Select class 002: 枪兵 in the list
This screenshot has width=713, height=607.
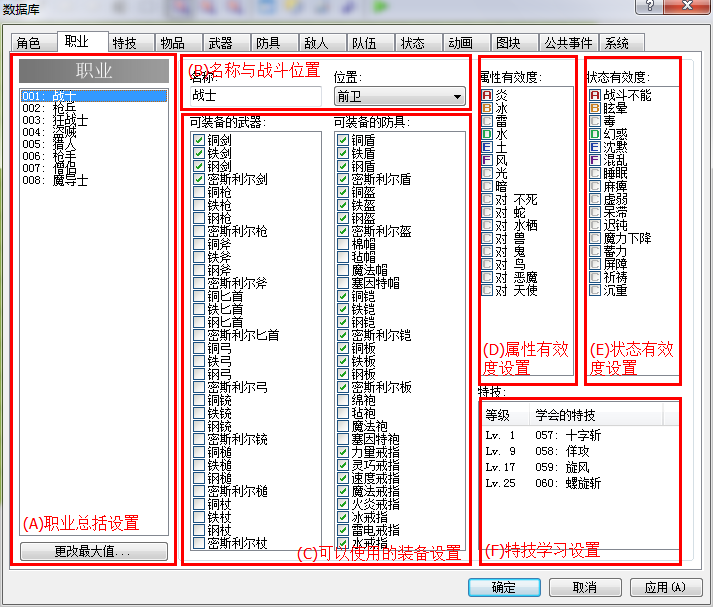click(94, 108)
